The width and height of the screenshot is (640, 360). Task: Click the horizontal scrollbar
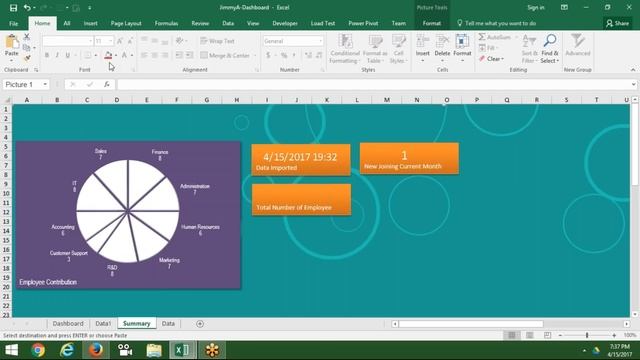(471, 324)
